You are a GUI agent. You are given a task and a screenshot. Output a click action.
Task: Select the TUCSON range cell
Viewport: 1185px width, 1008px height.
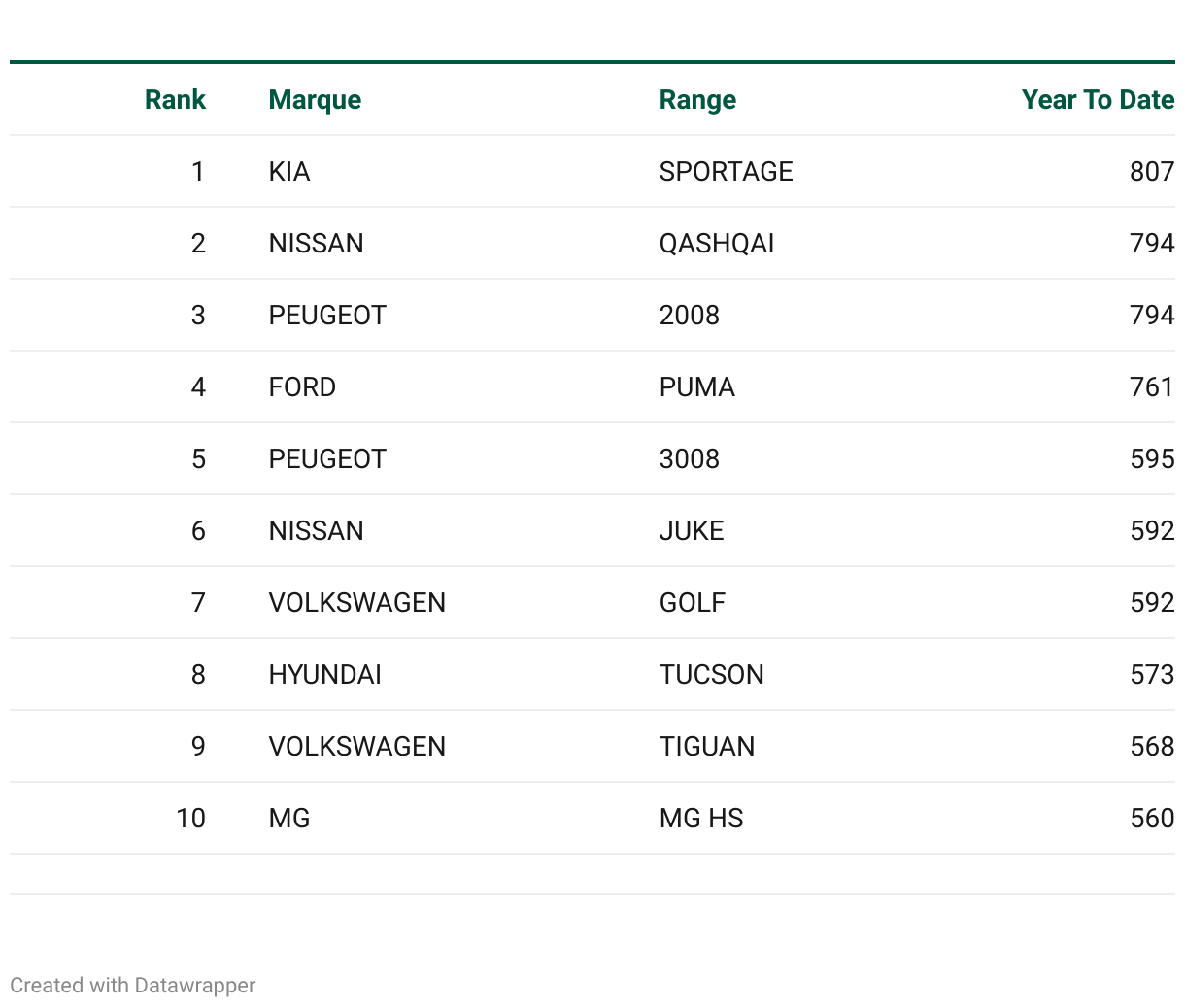(711, 675)
